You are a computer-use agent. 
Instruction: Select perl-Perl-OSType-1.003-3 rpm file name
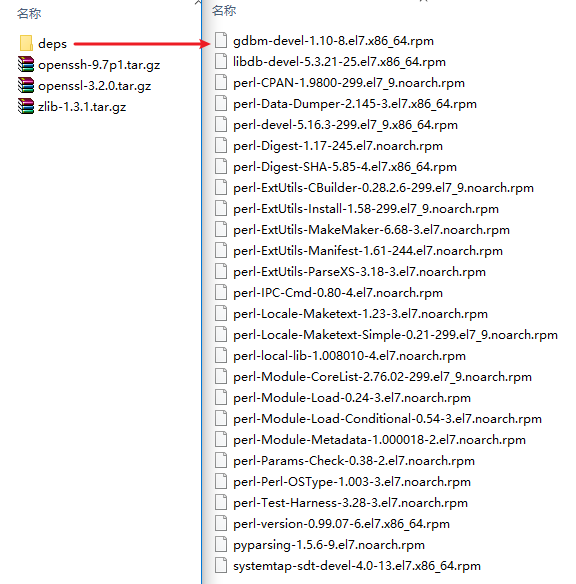352,482
